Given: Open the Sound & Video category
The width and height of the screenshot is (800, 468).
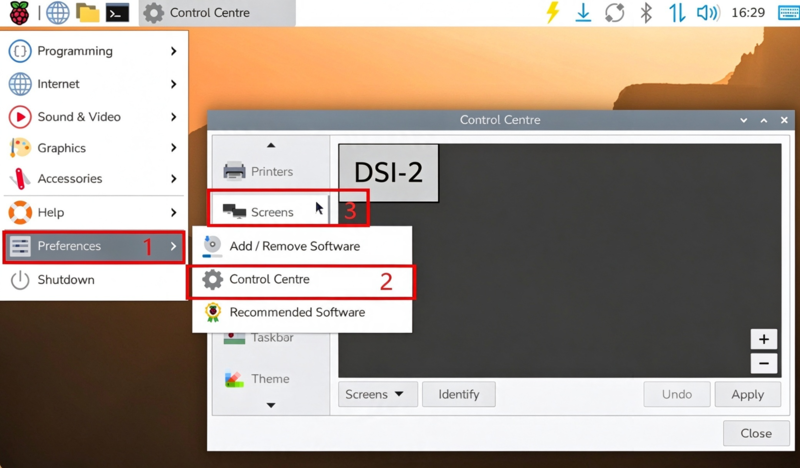Looking at the screenshot, I should pos(94,117).
